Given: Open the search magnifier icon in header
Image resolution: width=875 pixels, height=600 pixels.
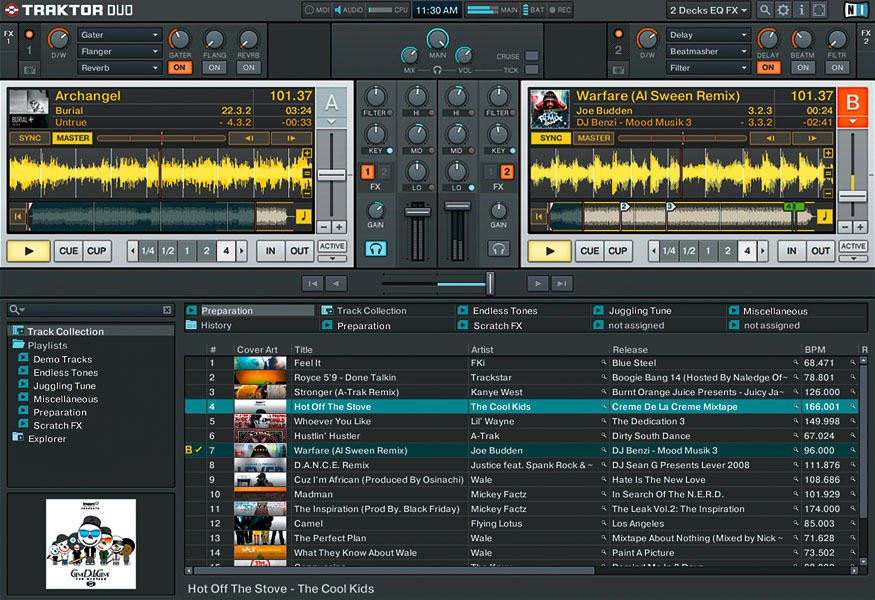Looking at the screenshot, I should [x=765, y=9].
